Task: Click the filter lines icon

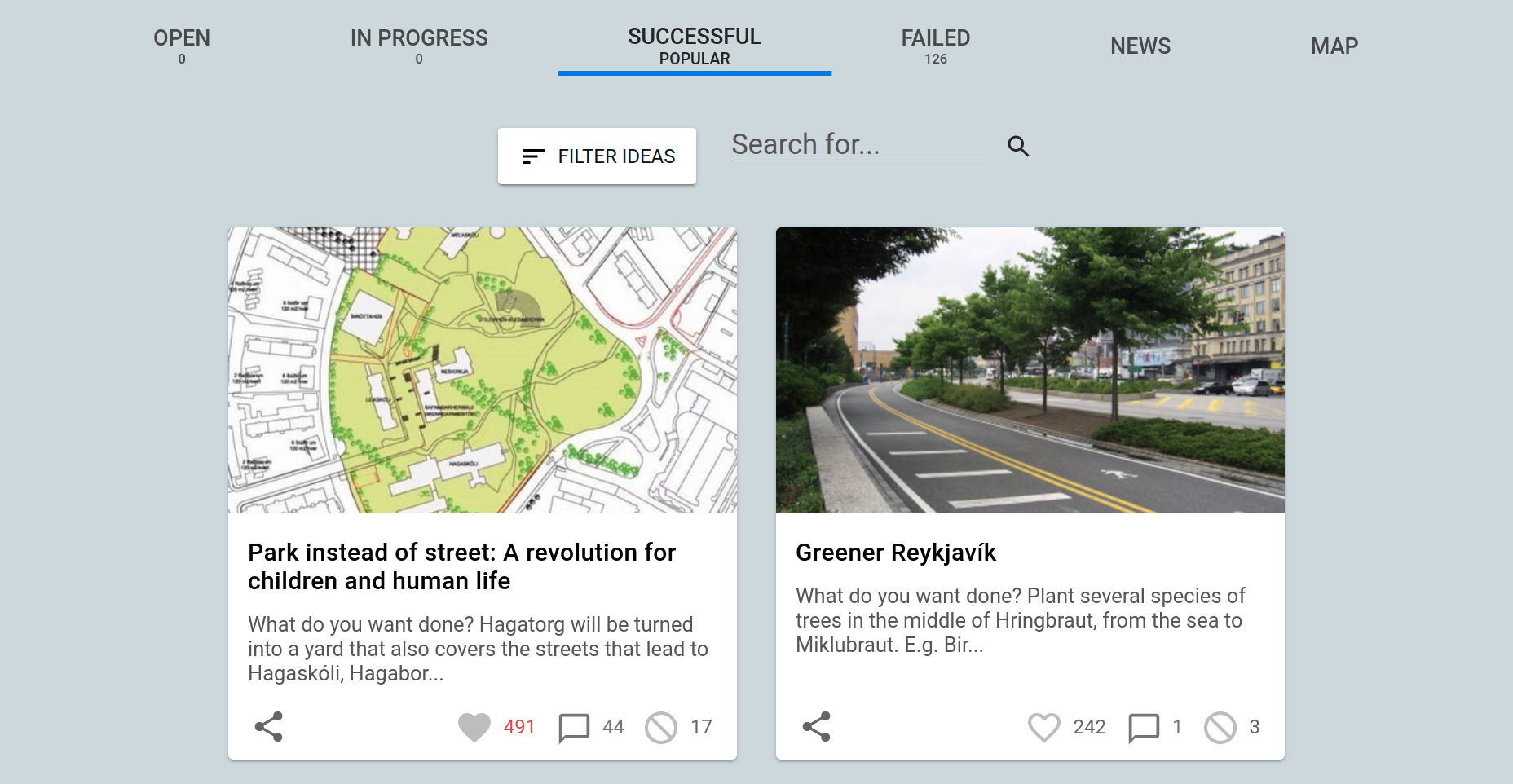Action: (x=533, y=156)
